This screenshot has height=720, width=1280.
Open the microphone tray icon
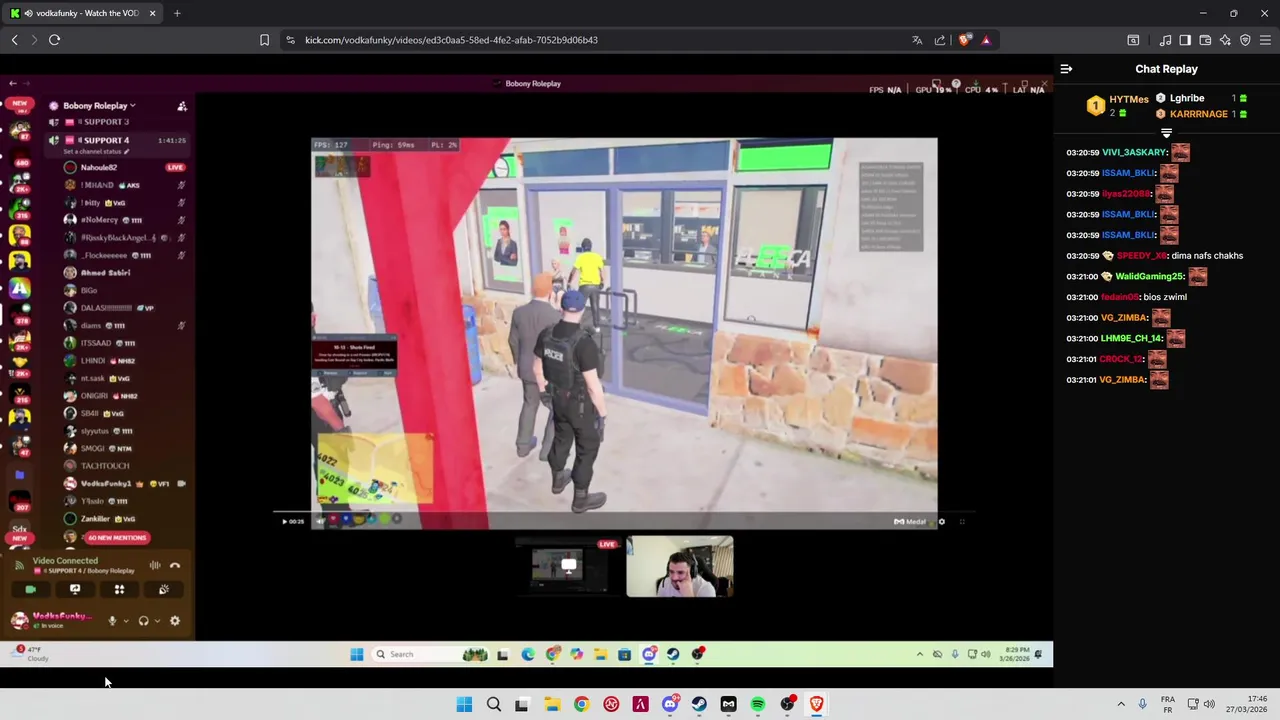[x=1143, y=704]
